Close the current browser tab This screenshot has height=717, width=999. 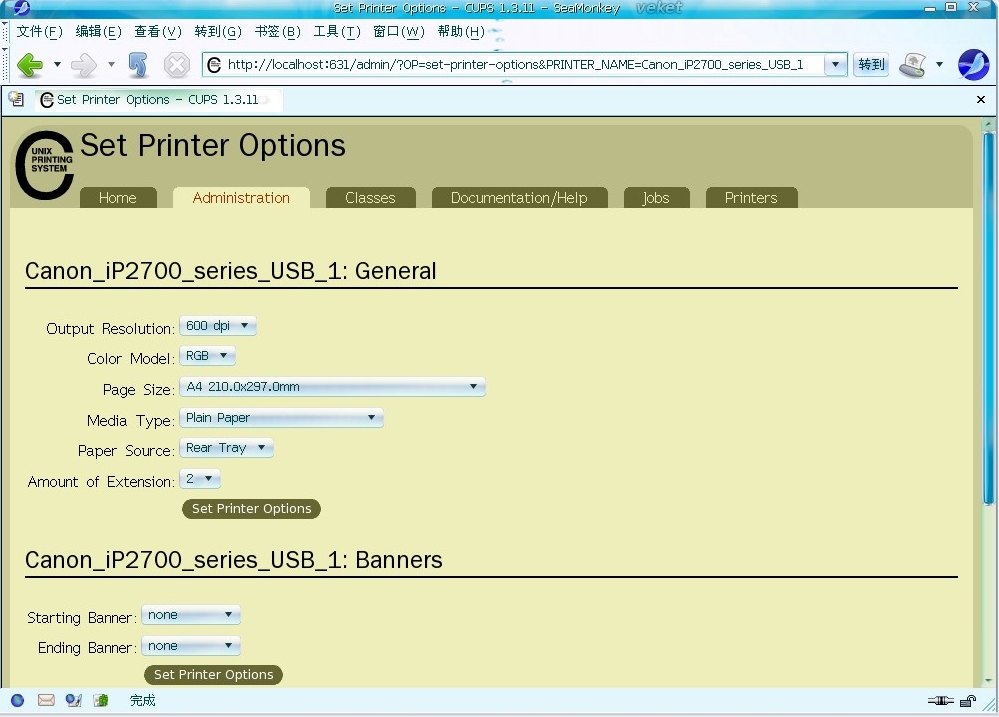coord(981,99)
